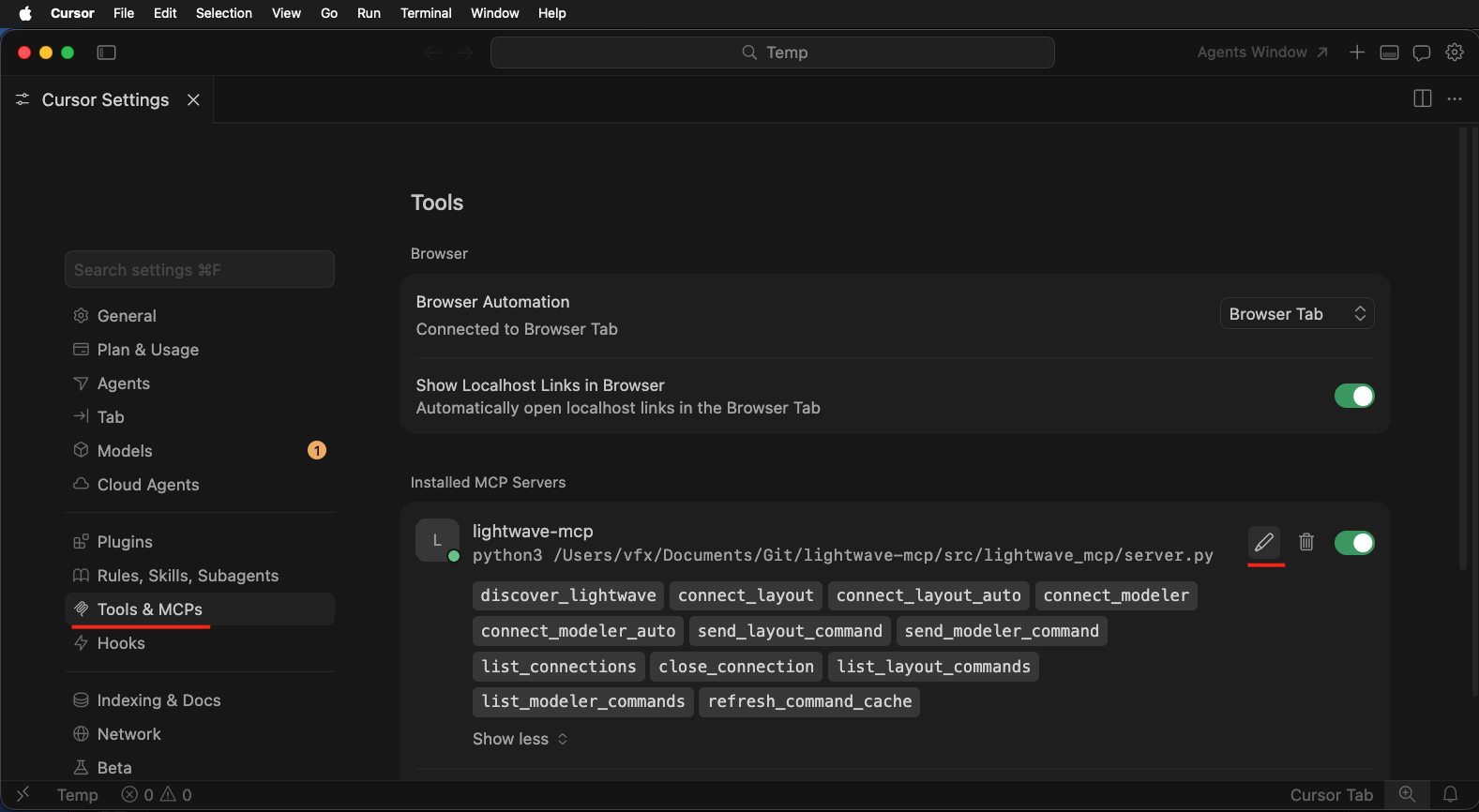Toggle the bottom panel layout icon
This screenshot has height=812, width=1479.
(1390, 53)
